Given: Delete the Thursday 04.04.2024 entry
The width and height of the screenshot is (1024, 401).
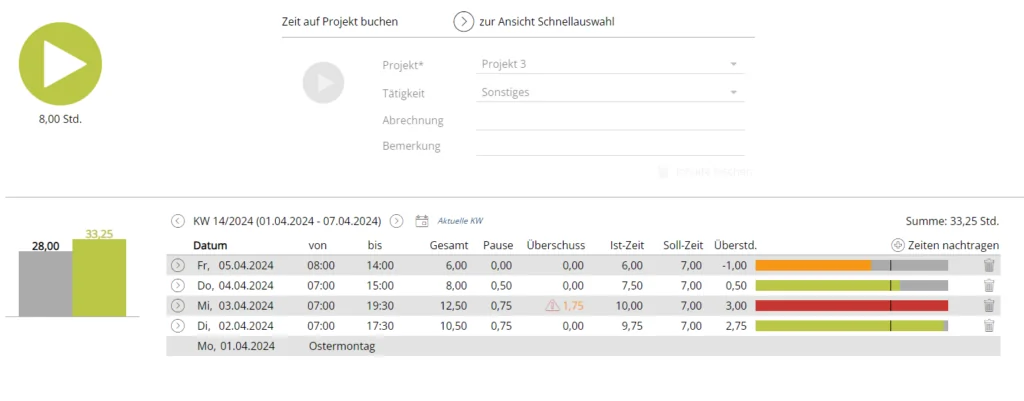Looking at the screenshot, I should [x=989, y=285].
